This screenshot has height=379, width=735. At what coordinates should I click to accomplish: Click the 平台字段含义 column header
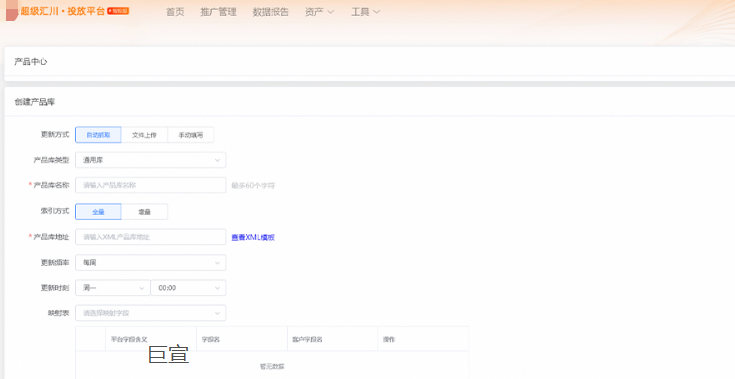click(129, 339)
